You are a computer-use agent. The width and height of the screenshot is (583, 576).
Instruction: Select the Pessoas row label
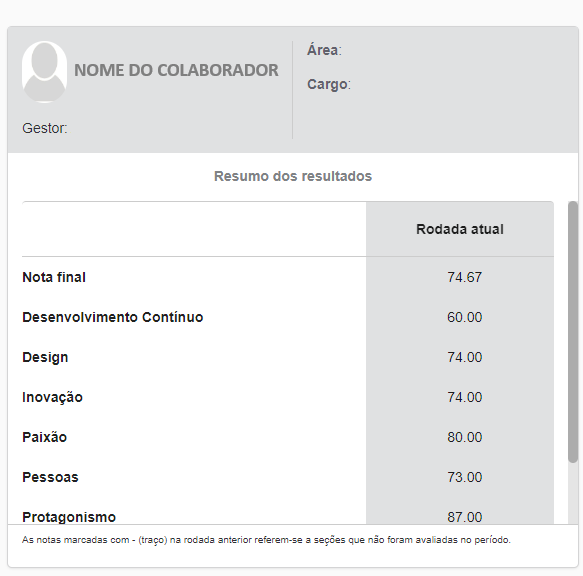tap(50, 477)
